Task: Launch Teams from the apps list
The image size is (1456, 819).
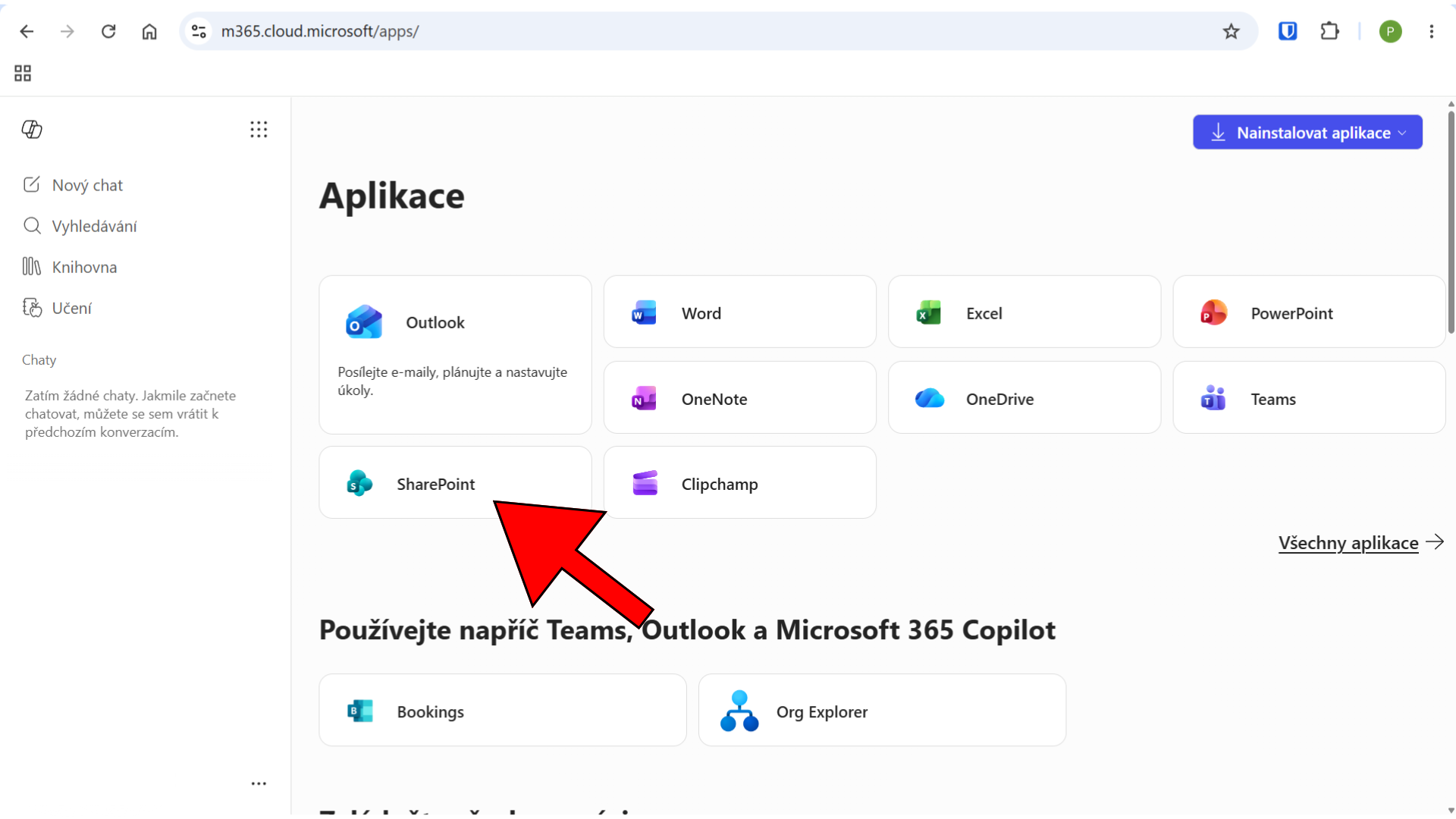Action: click(1309, 397)
